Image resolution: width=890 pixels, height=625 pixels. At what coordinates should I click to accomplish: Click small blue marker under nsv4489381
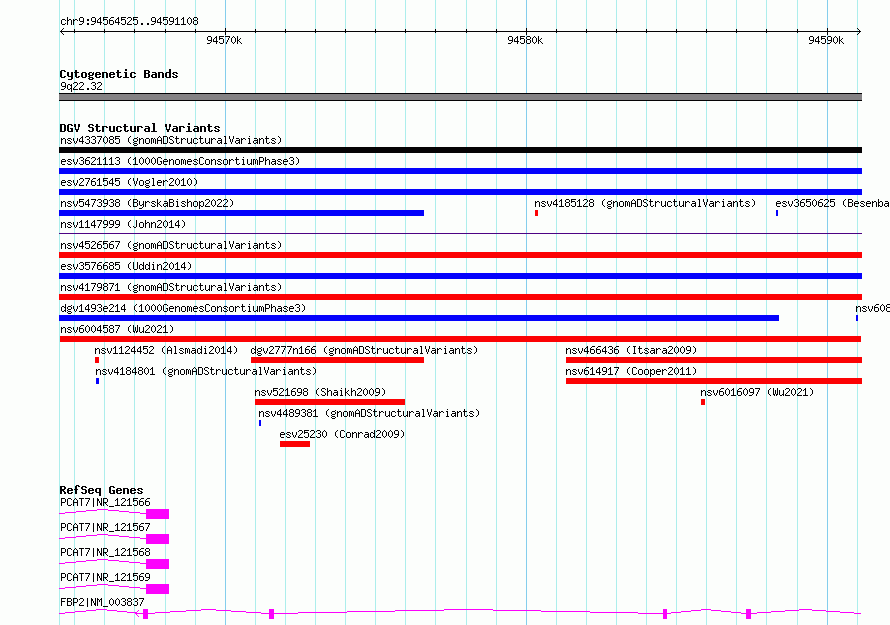260,423
